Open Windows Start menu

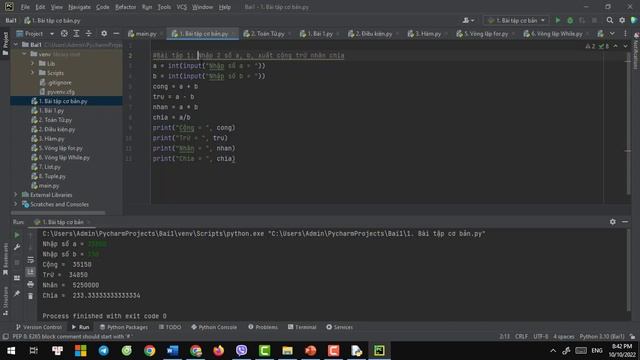tap(11, 351)
